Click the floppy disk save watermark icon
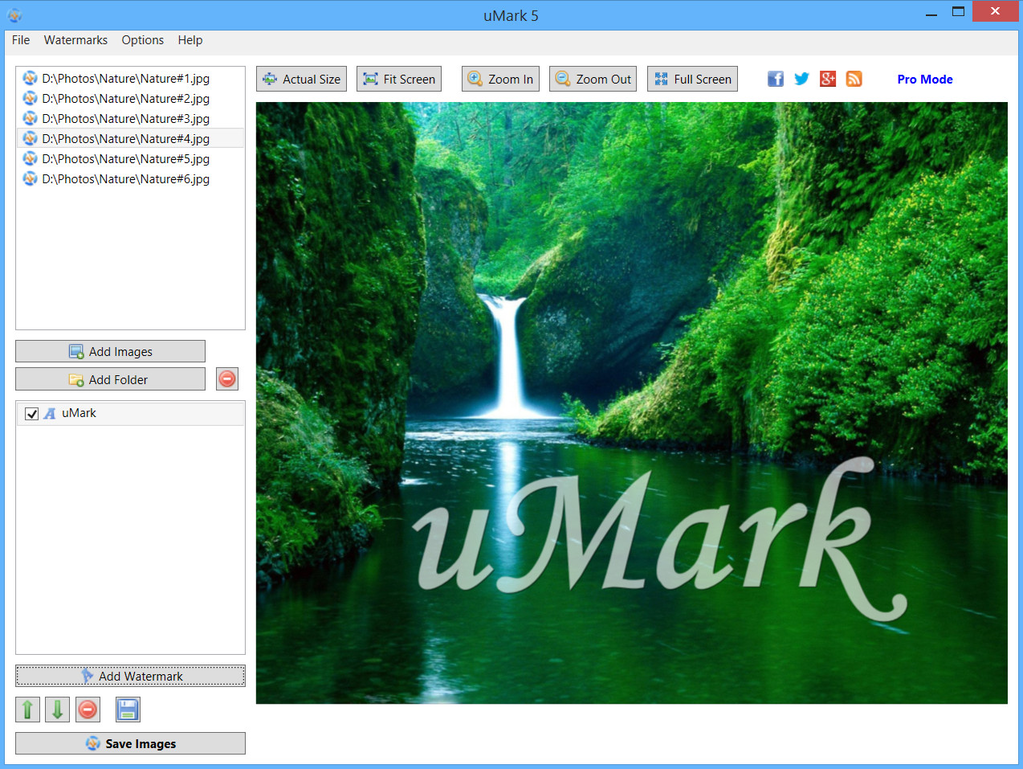 [126, 709]
